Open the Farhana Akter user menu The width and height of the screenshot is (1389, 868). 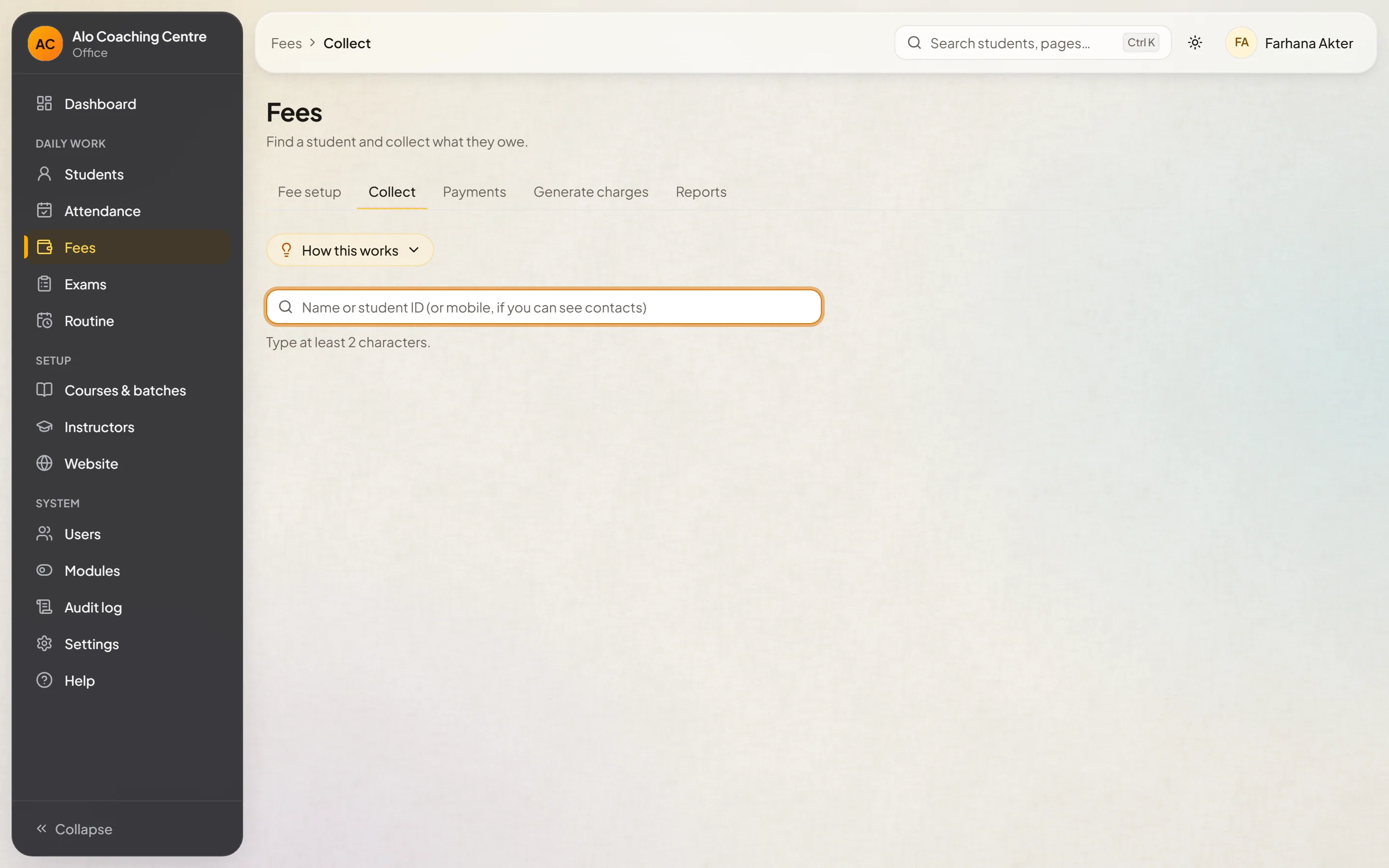(x=1289, y=43)
